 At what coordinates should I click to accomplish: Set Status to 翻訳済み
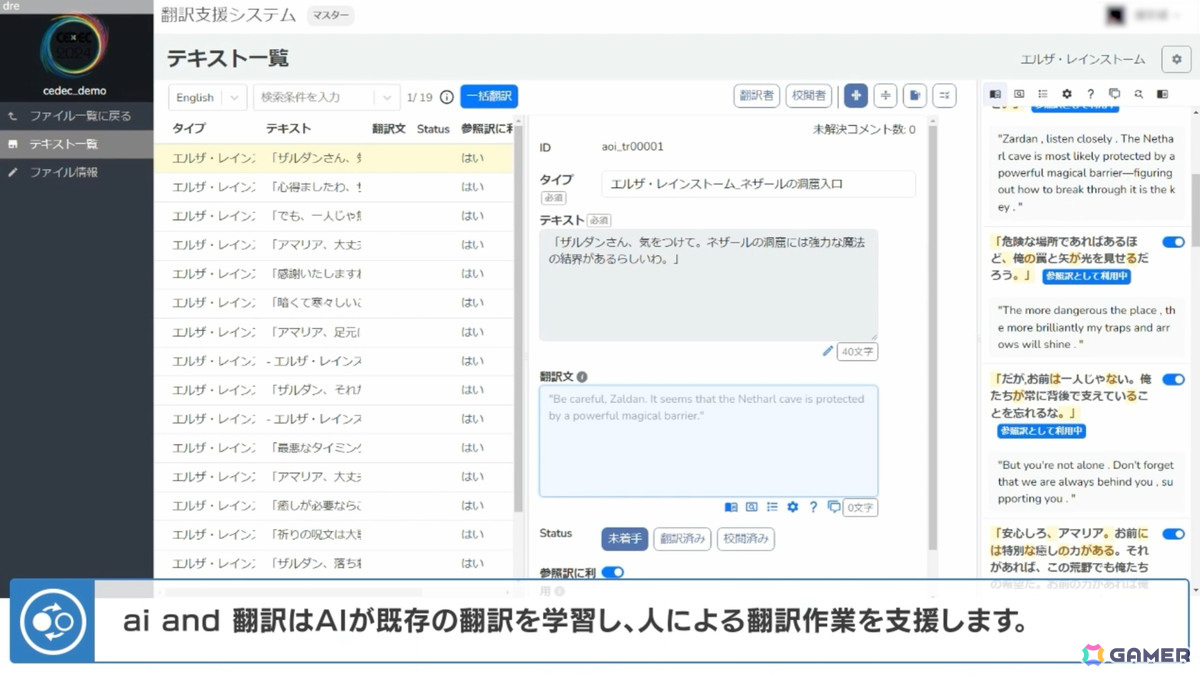tap(682, 538)
